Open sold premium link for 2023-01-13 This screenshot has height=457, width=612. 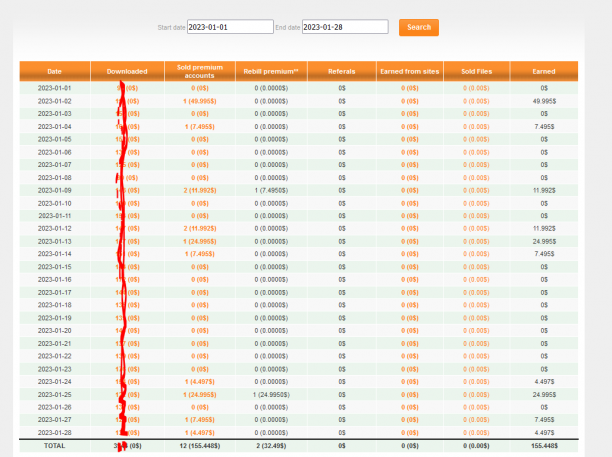tap(200, 242)
